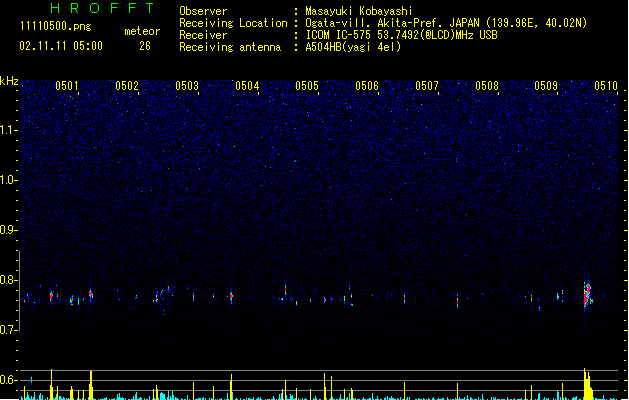Click the Observer label
Image resolution: width=629 pixels, height=400 pixels.
coord(203,11)
